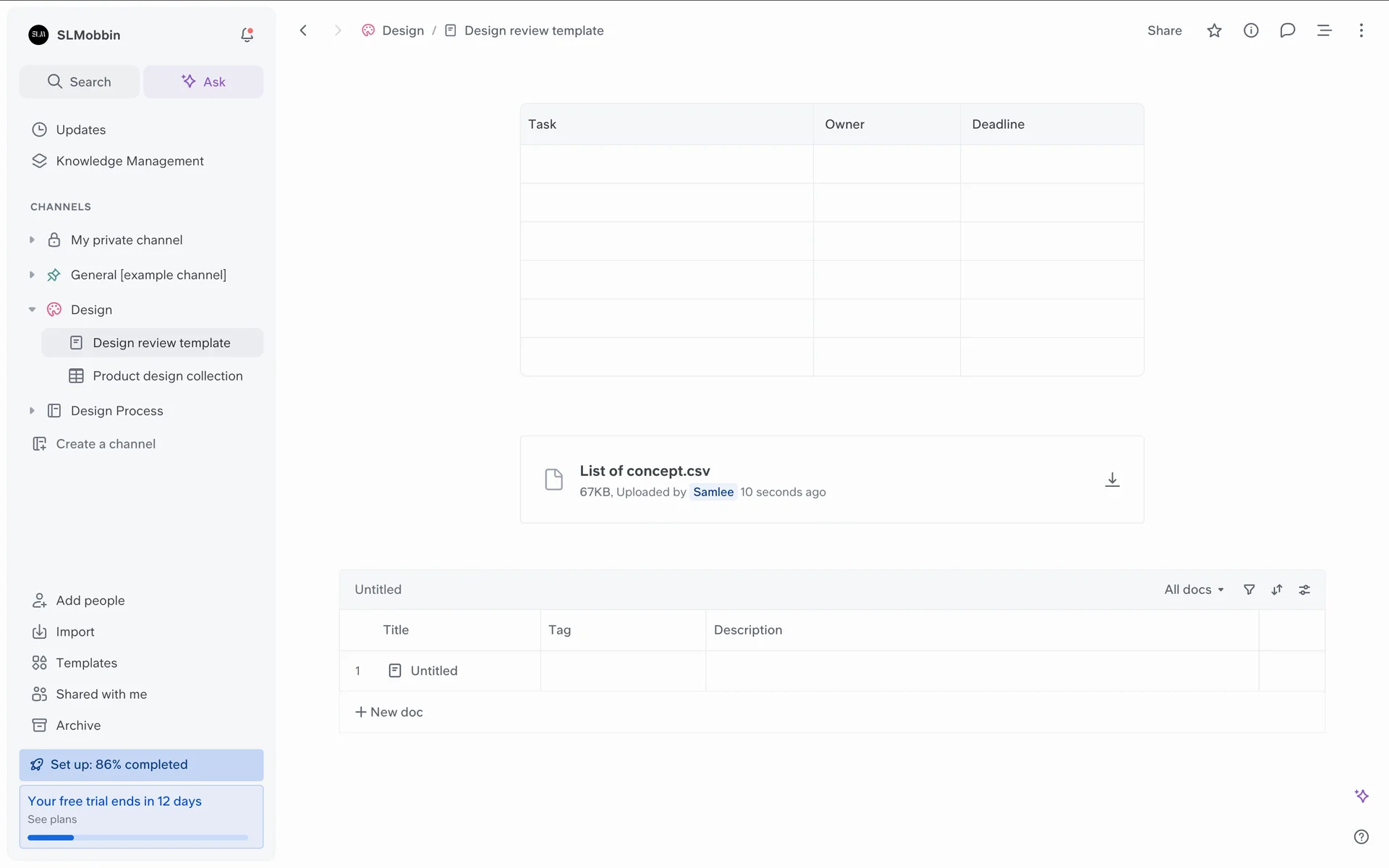The width and height of the screenshot is (1389, 868).
Task: Click the Share button
Action: click(1164, 30)
